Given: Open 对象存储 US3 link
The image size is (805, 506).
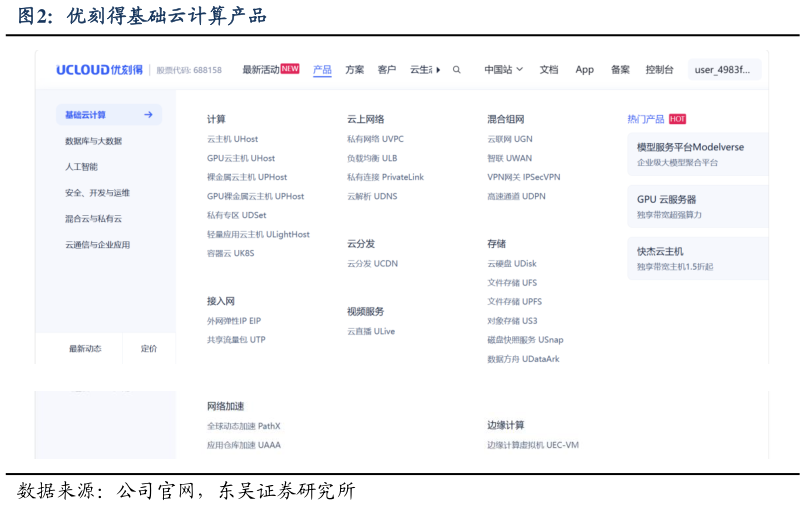Looking at the screenshot, I should coord(512,321).
